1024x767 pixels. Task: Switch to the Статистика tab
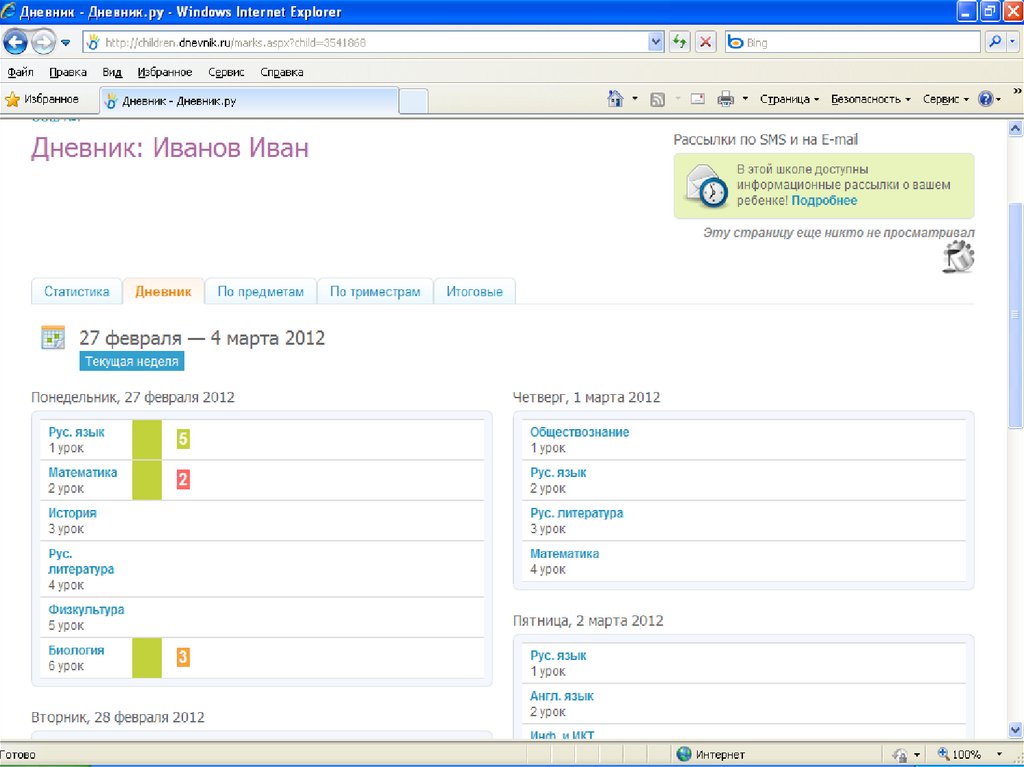[x=76, y=292]
